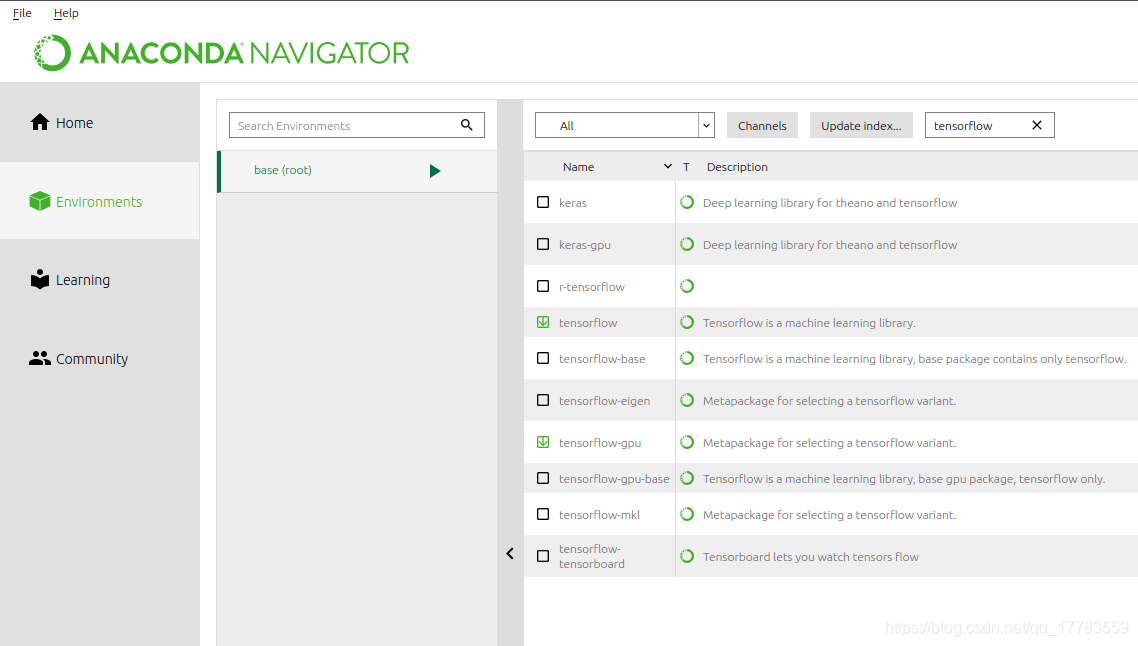The height and width of the screenshot is (646, 1138).
Task: Open the All package filter dropdown
Action: pyautogui.click(x=625, y=125)
